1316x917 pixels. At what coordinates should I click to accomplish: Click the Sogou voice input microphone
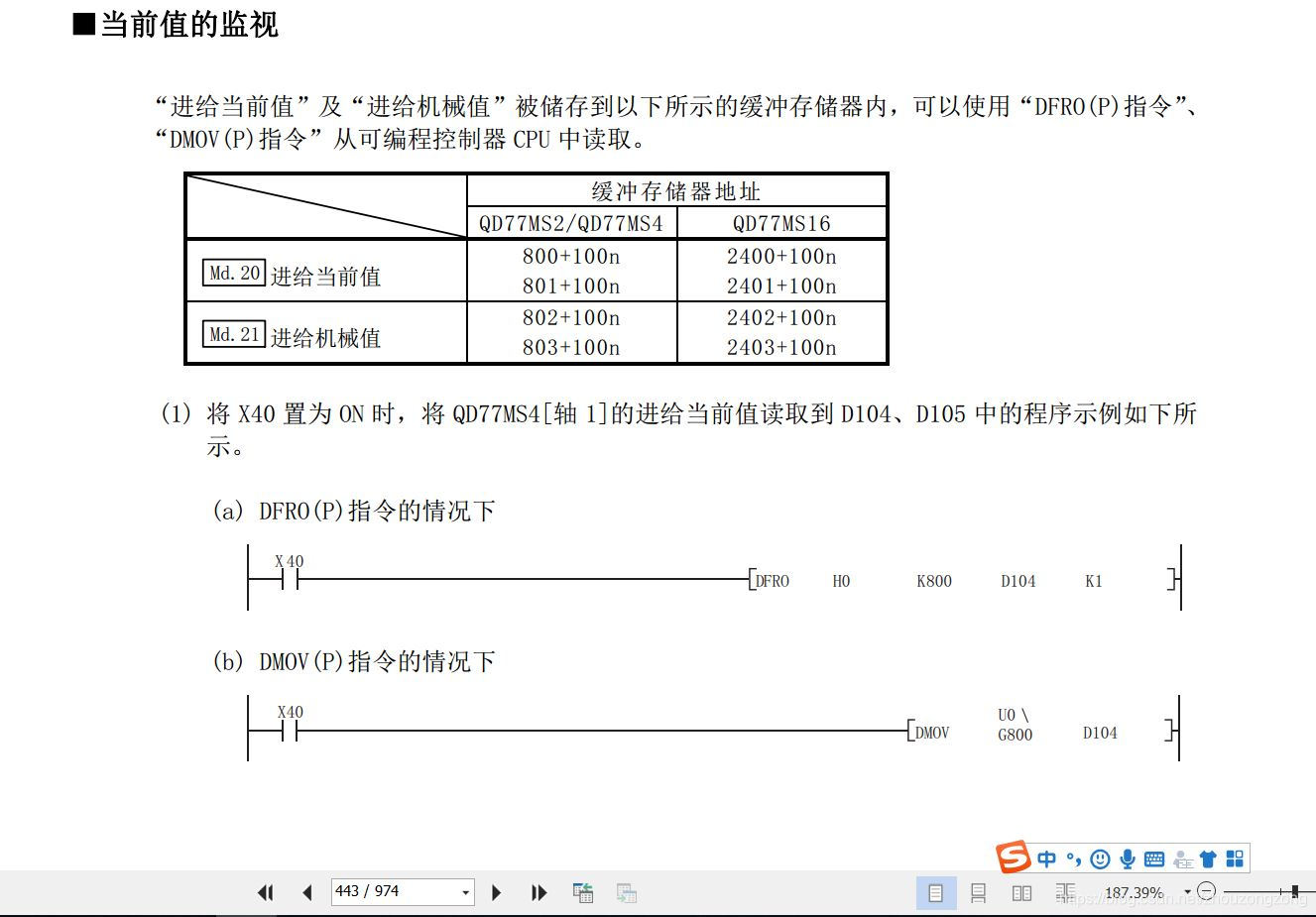1127,859
